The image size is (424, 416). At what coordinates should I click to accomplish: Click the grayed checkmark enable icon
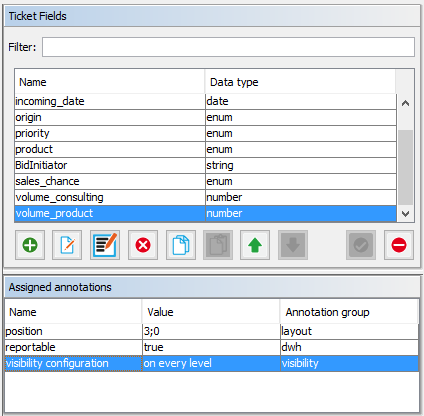[x=361, y=245]
